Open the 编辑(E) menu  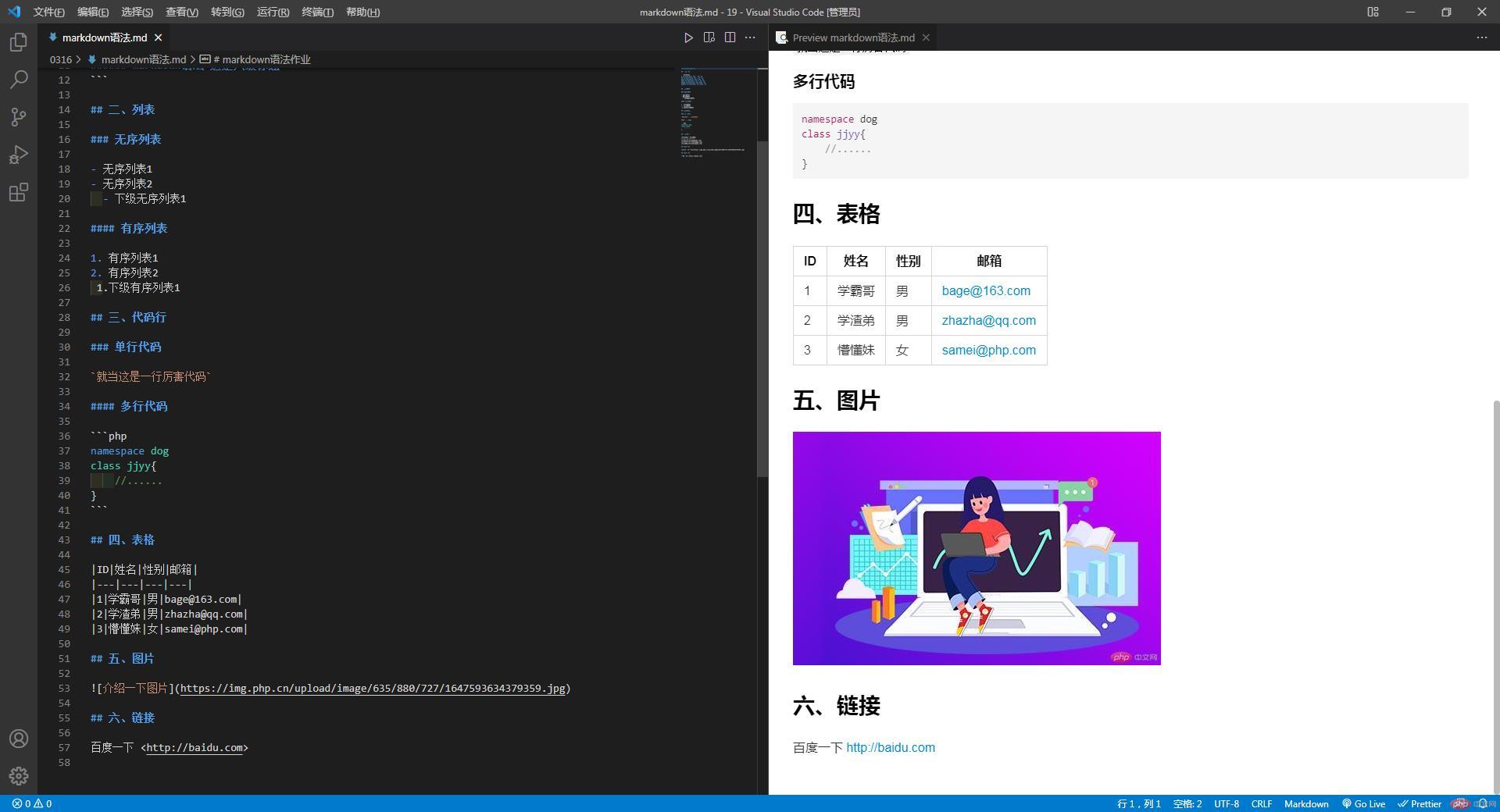click(93, 12)
